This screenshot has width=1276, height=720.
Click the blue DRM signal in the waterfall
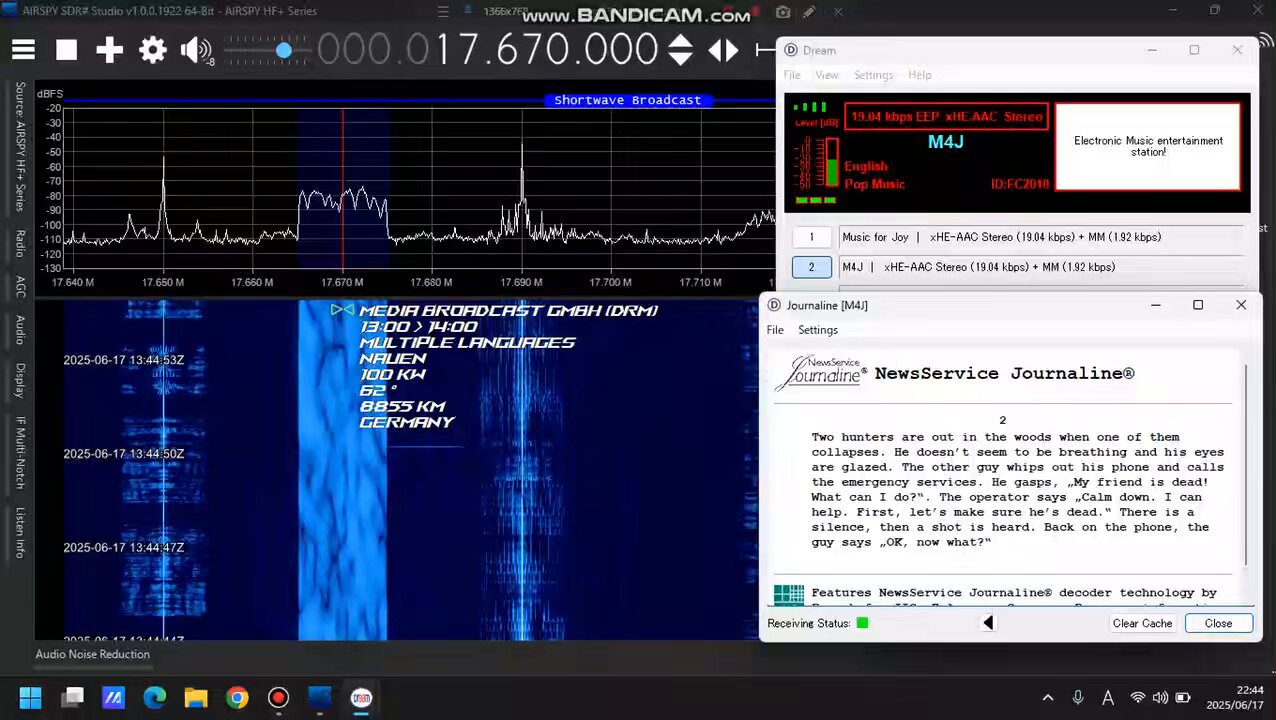click(343, 470)
